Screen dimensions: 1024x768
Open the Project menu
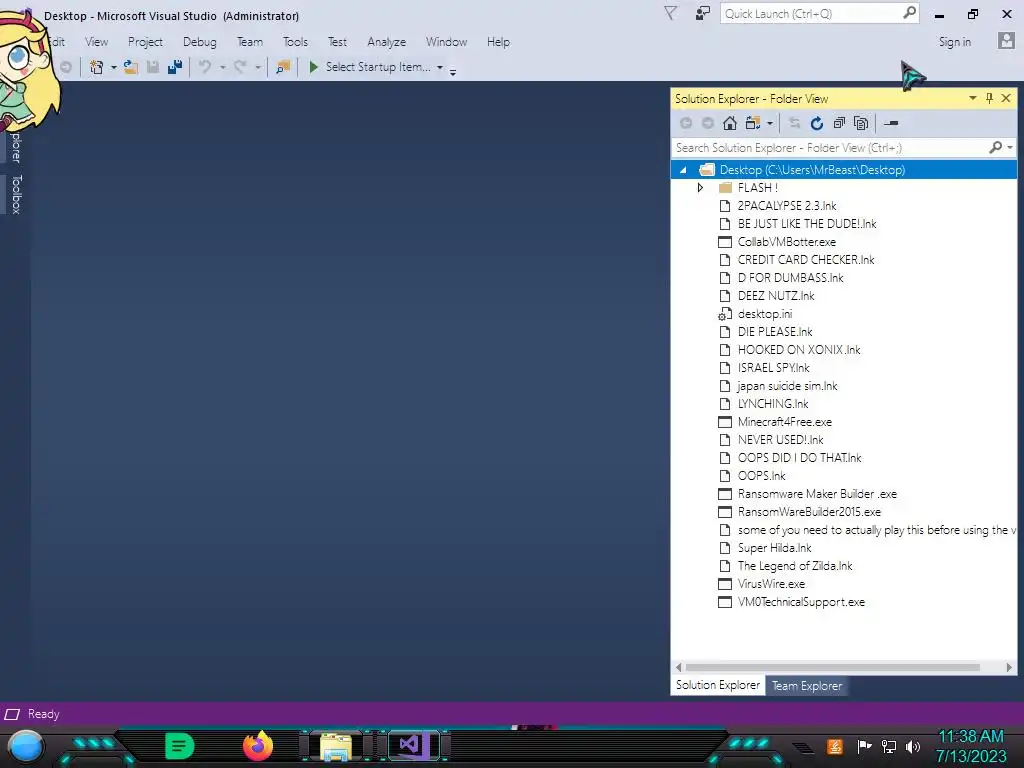tap(145, 42)
